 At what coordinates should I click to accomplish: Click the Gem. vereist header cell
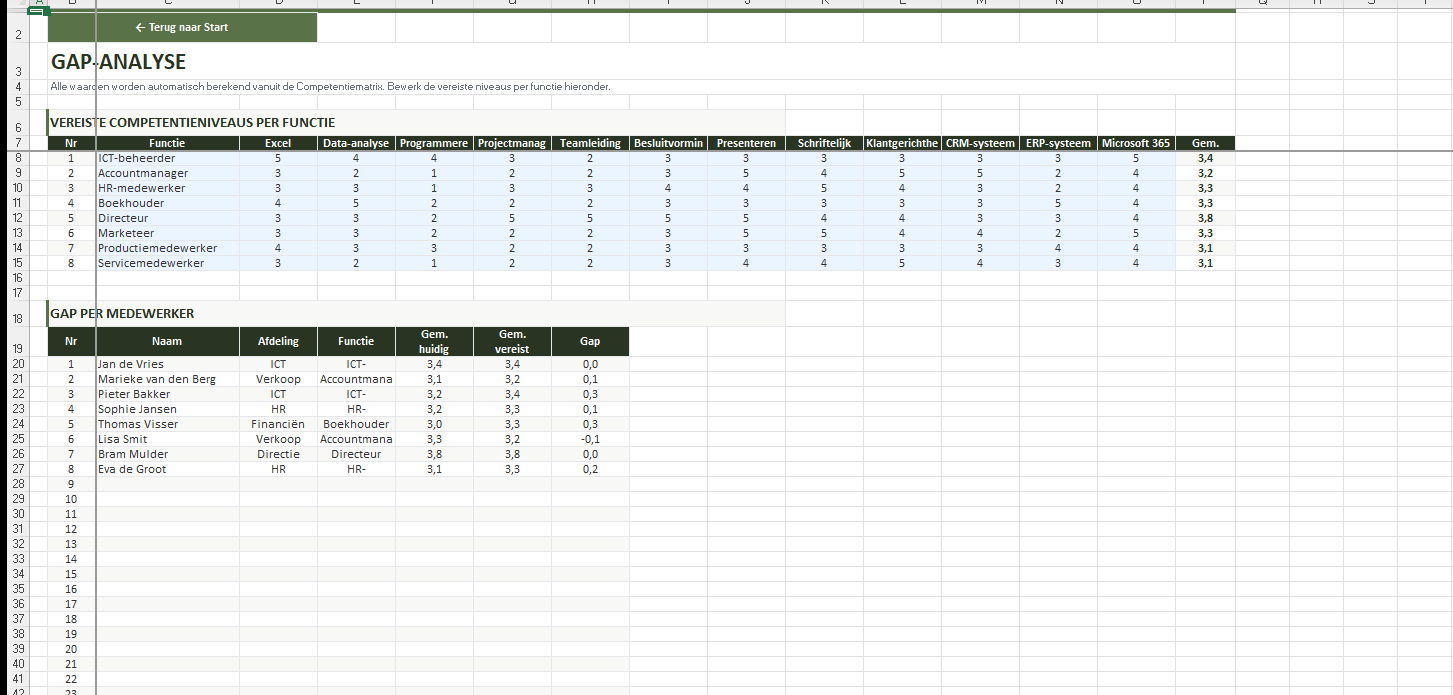pos(512,341)
